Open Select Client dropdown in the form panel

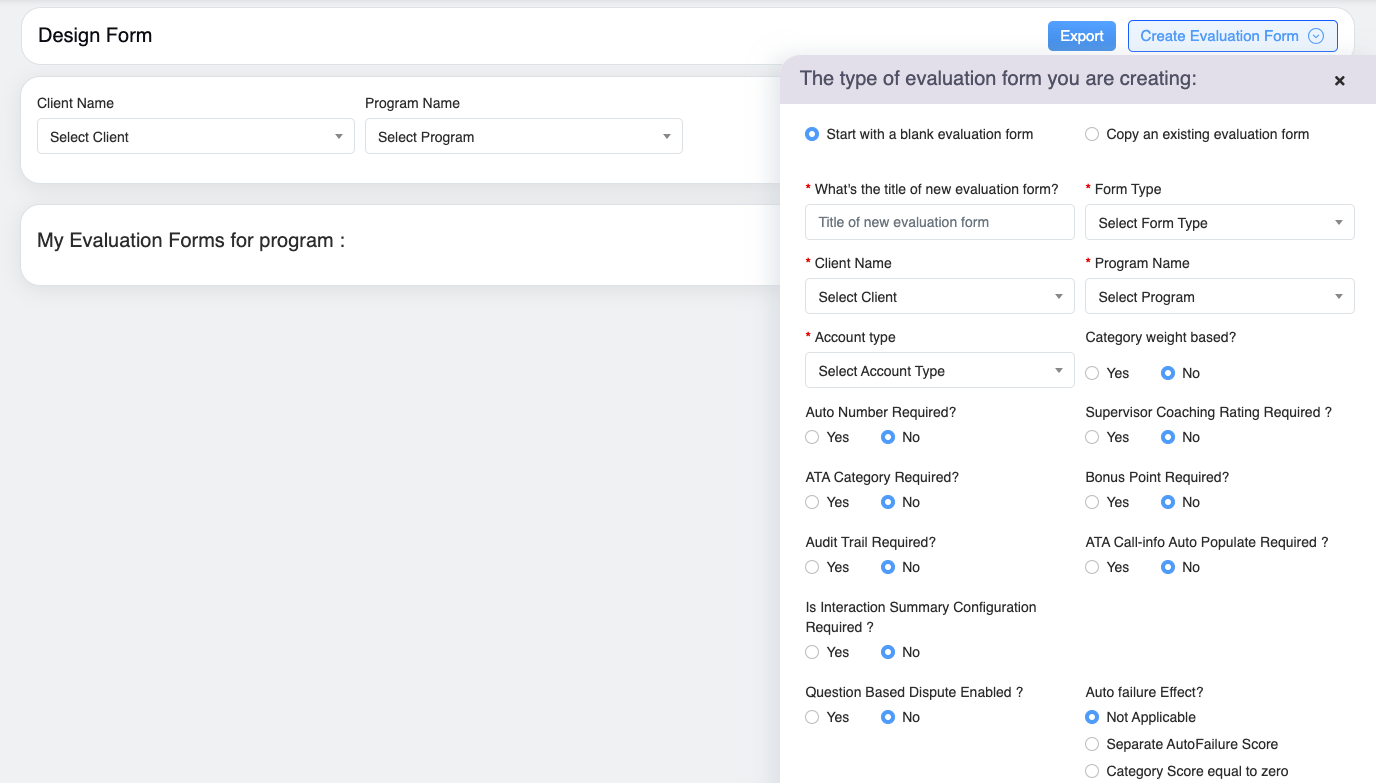point(939,297)
